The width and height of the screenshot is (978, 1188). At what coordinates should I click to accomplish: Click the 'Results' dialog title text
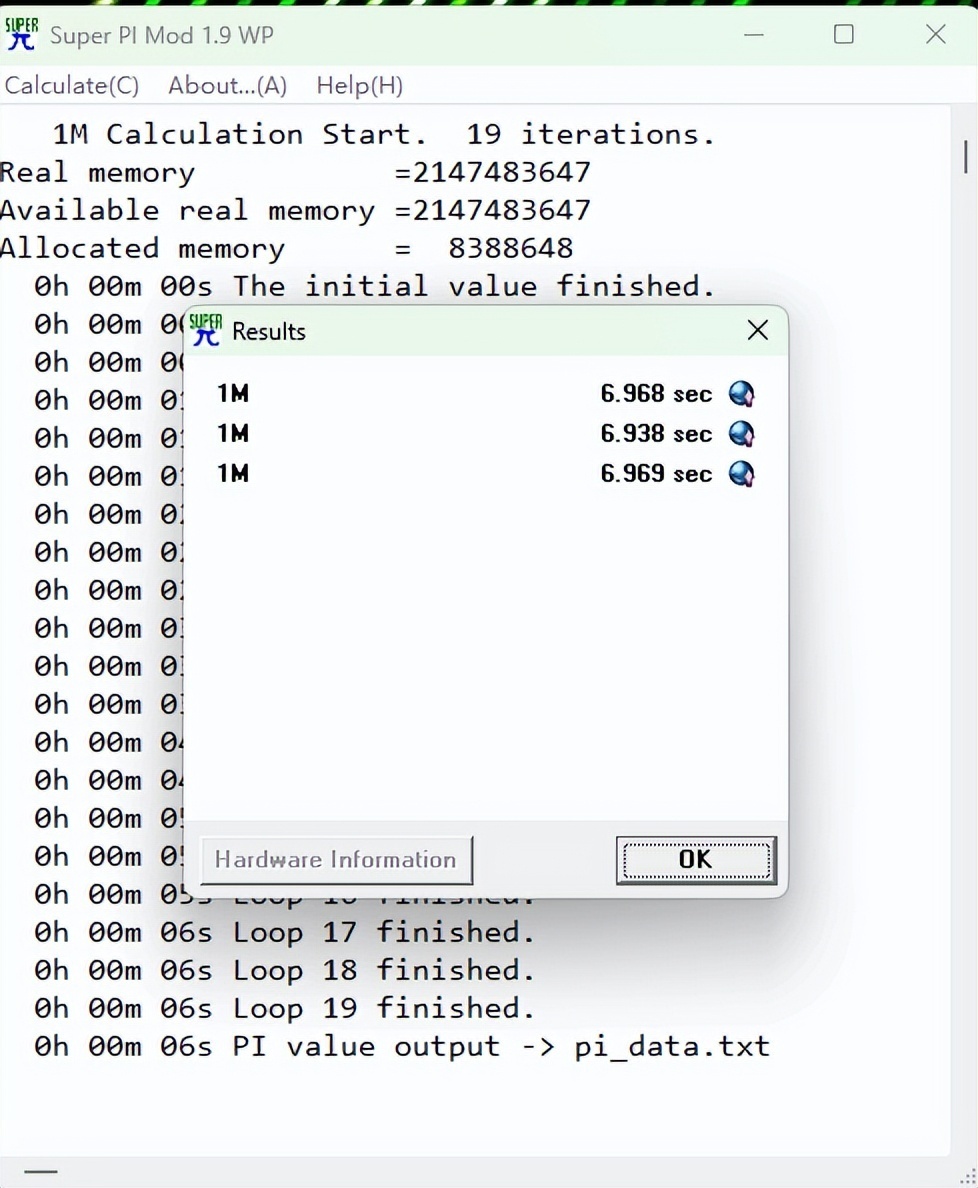269,332
